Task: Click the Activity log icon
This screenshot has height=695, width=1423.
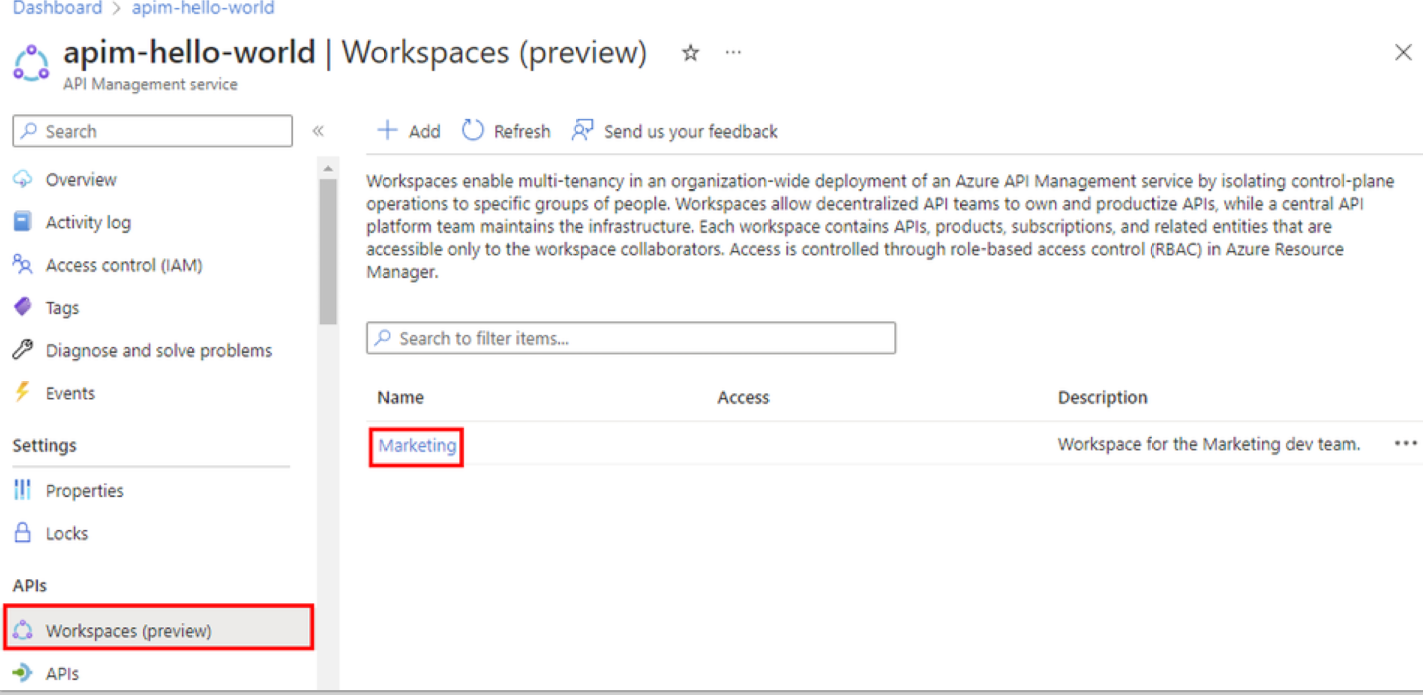Action: click(22, 222)
